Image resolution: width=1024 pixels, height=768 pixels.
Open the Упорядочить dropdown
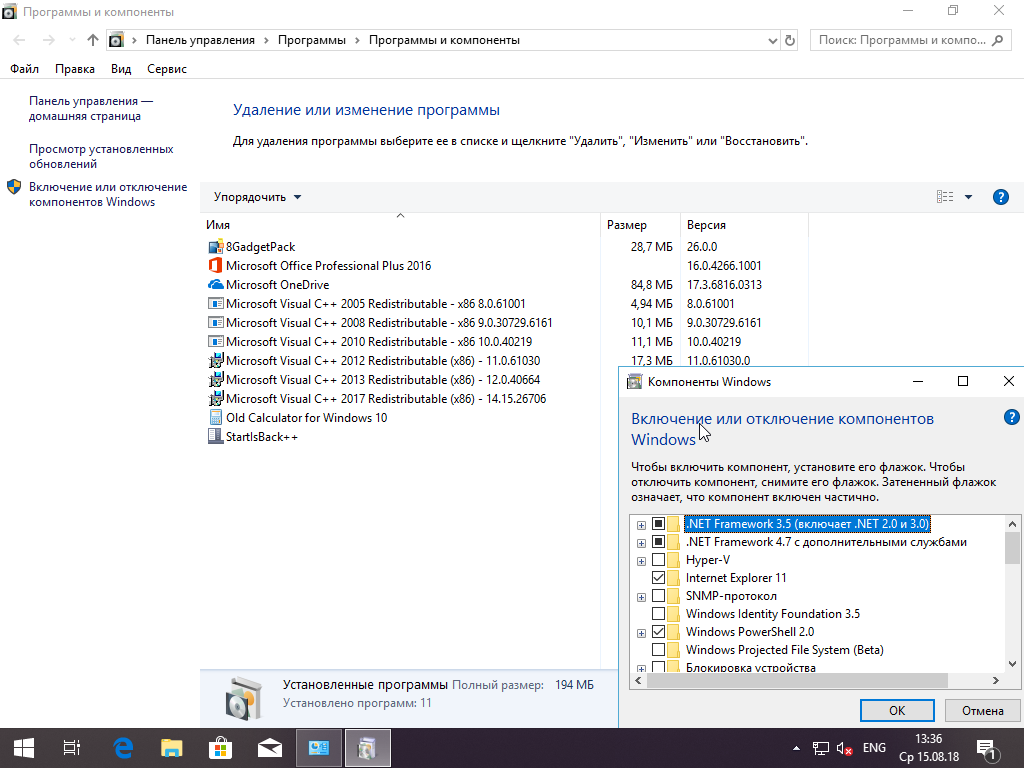(257, 197)
